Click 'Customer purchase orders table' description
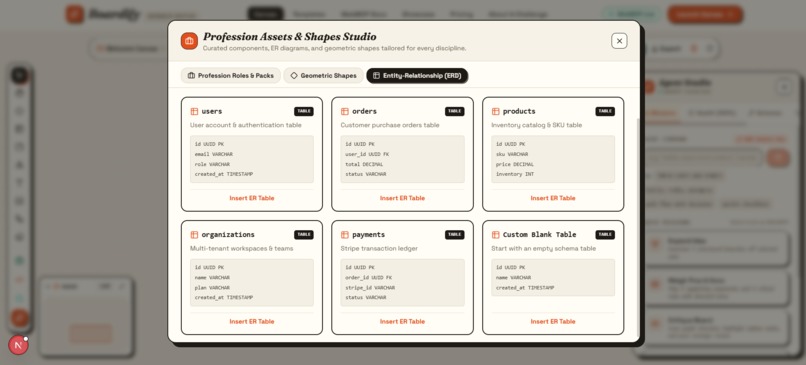Screen dimensions: 806x365 point(391,125)
